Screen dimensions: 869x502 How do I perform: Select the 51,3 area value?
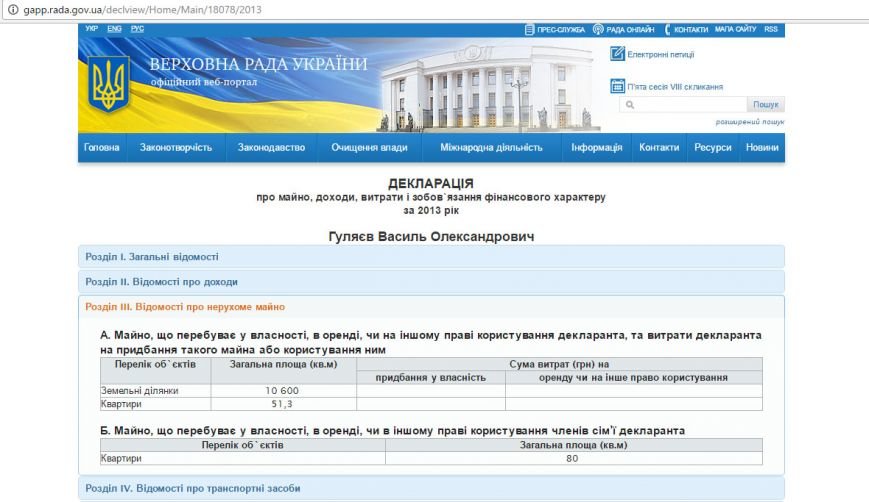282,404
